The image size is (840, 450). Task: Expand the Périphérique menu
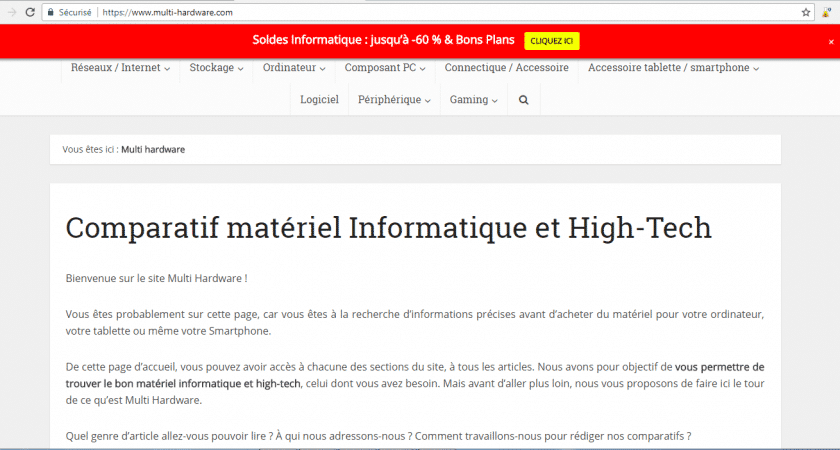394,100
